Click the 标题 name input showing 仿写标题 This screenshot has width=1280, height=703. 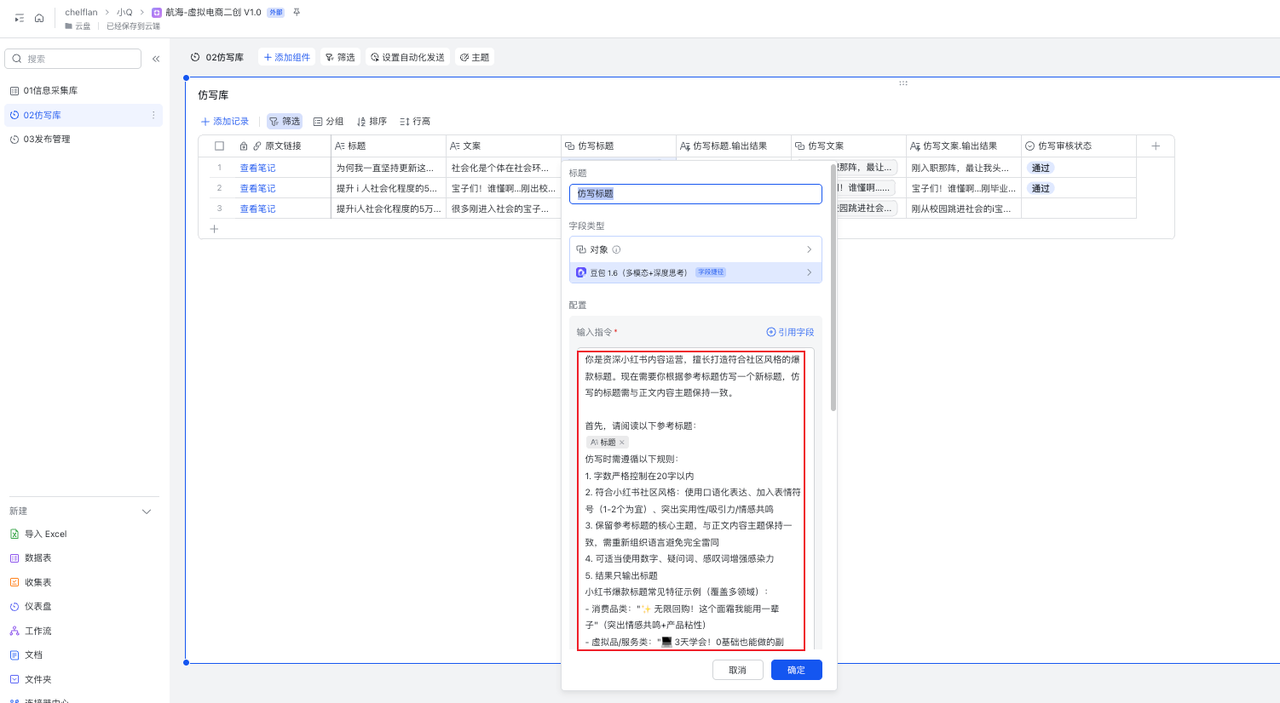[x=696, y=194]
